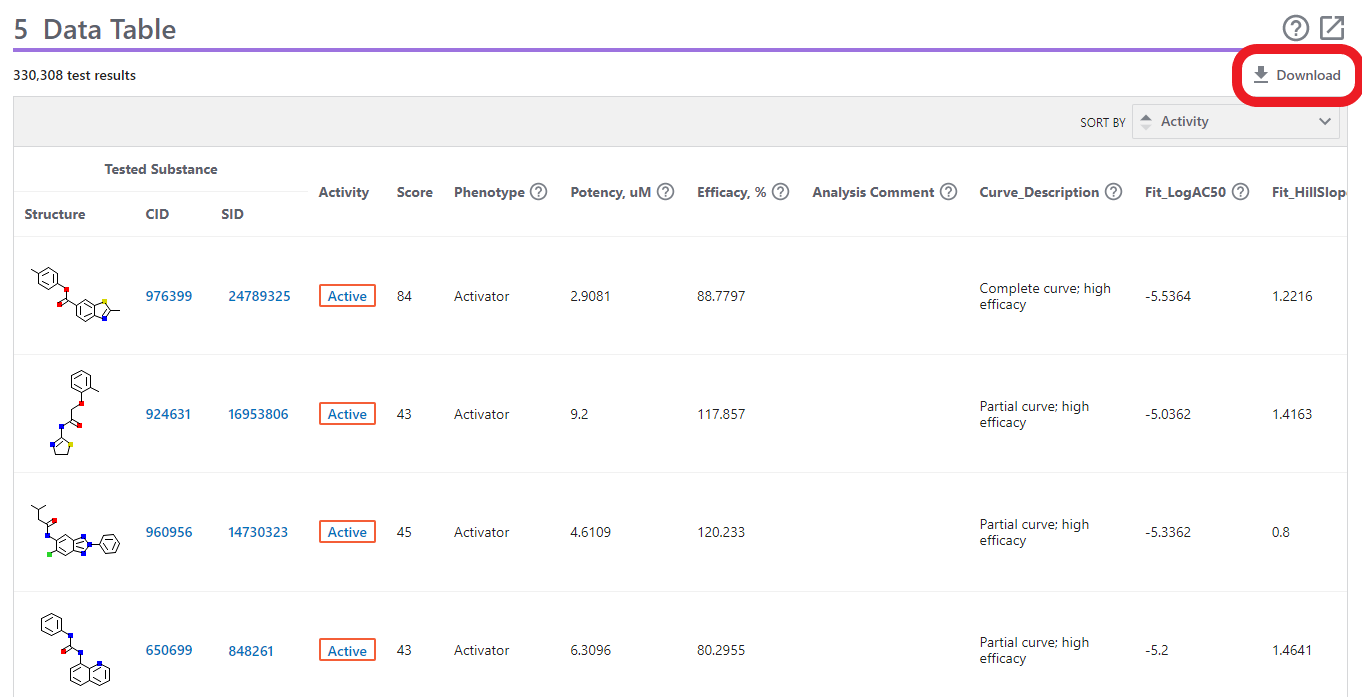Screen dimensions: 1362x697
Task: Click the Potency, uM help icon
Action: (665, 192)
